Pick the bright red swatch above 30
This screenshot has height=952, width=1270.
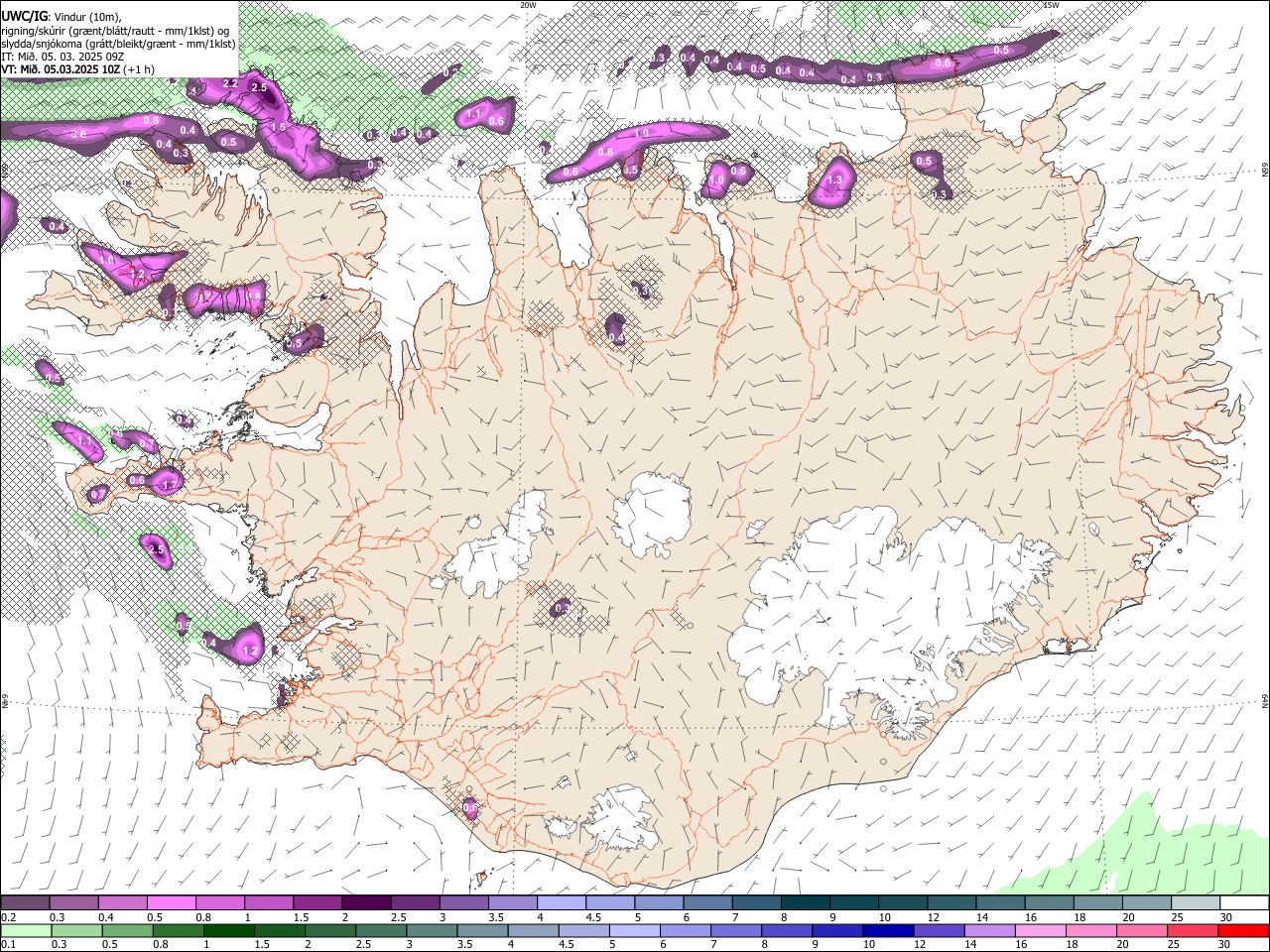pos(1243,930)
